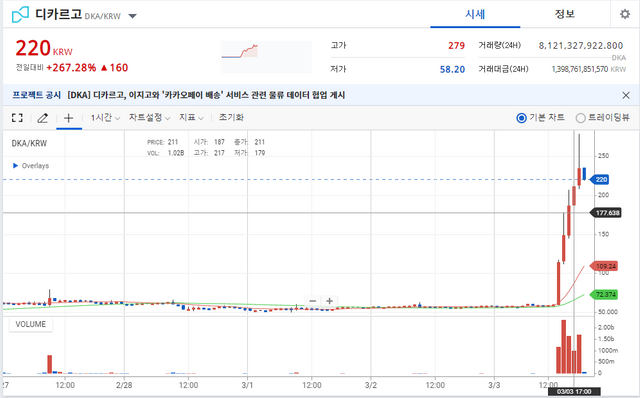Click the green 72.374 moving average tag
Viewport: 640px width, 398px height.
point(604,294)
